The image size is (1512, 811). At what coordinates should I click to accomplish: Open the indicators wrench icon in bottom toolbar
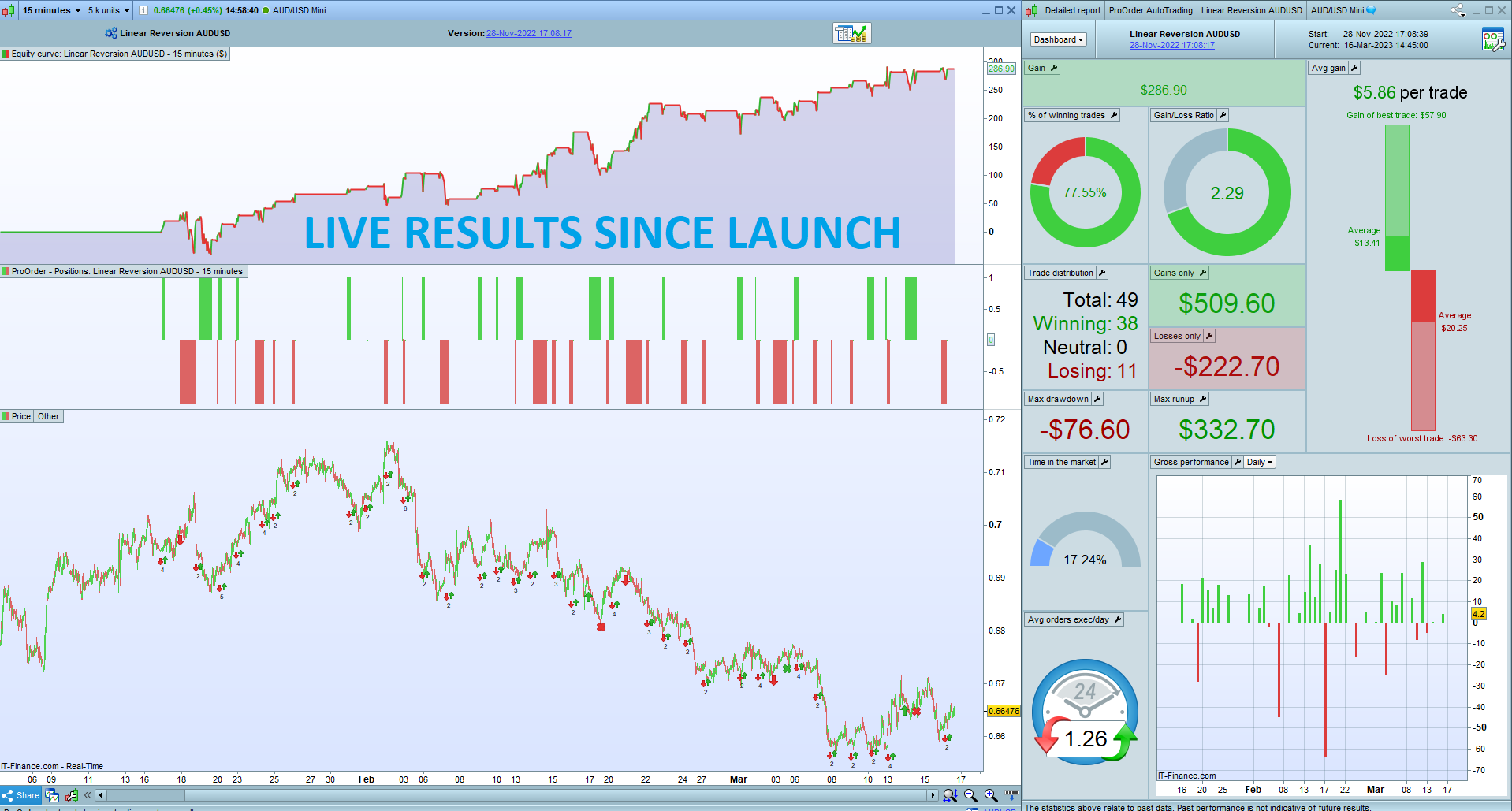tap(72, 795)
